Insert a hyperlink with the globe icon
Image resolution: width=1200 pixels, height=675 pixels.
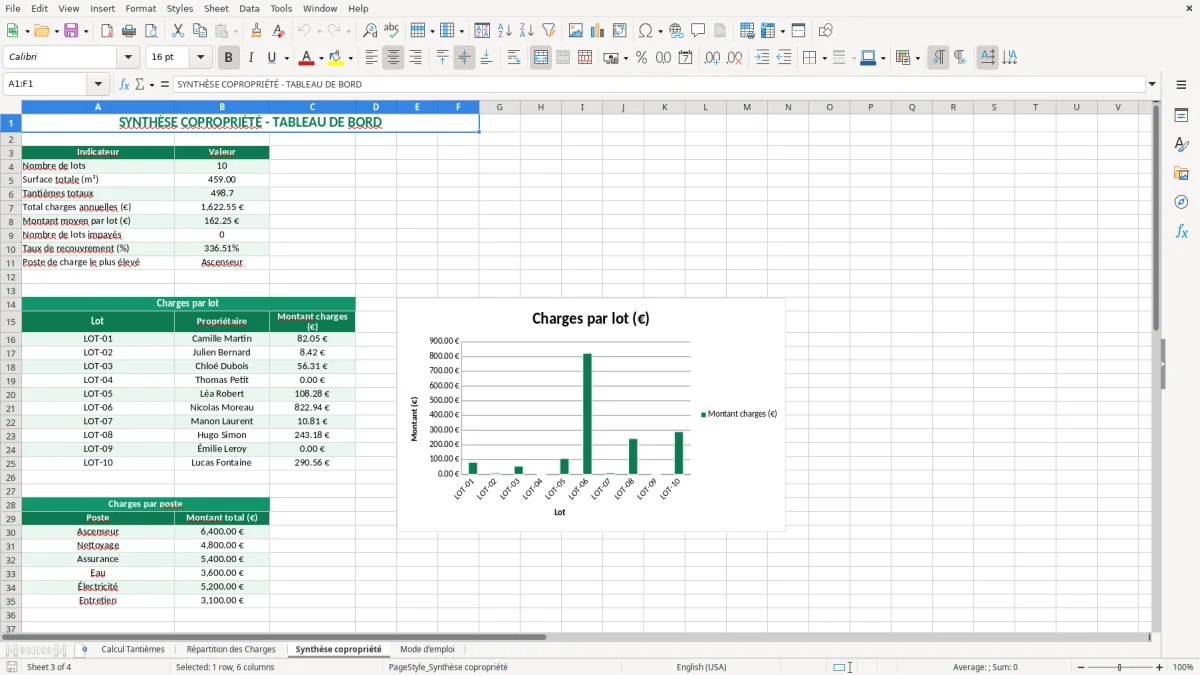pos(676,31)
